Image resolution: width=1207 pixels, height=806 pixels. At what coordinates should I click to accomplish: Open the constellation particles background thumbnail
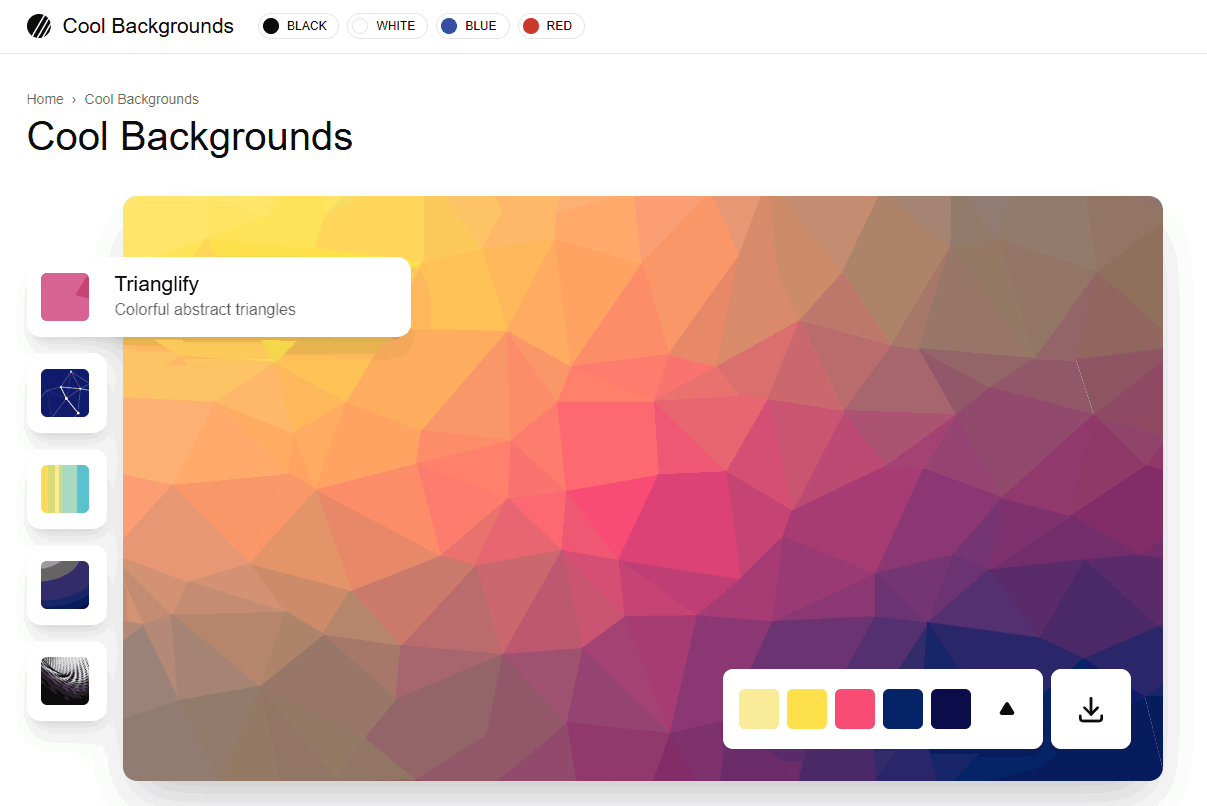pos(65,393)
